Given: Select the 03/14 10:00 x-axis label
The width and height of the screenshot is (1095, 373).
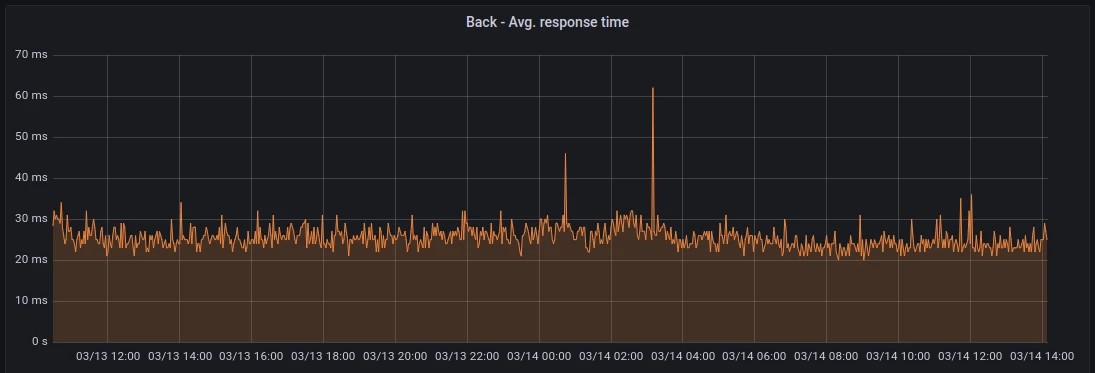Looking at the screenshot, I should coord(898,356).
